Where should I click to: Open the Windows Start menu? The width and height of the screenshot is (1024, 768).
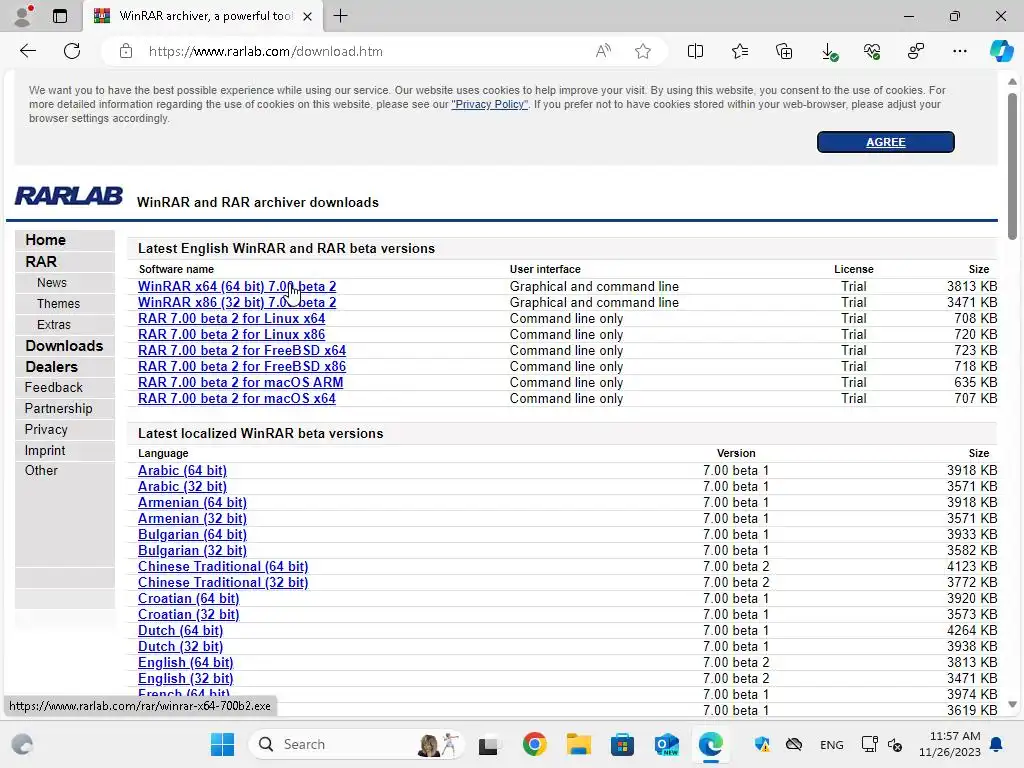click(222, 744)
